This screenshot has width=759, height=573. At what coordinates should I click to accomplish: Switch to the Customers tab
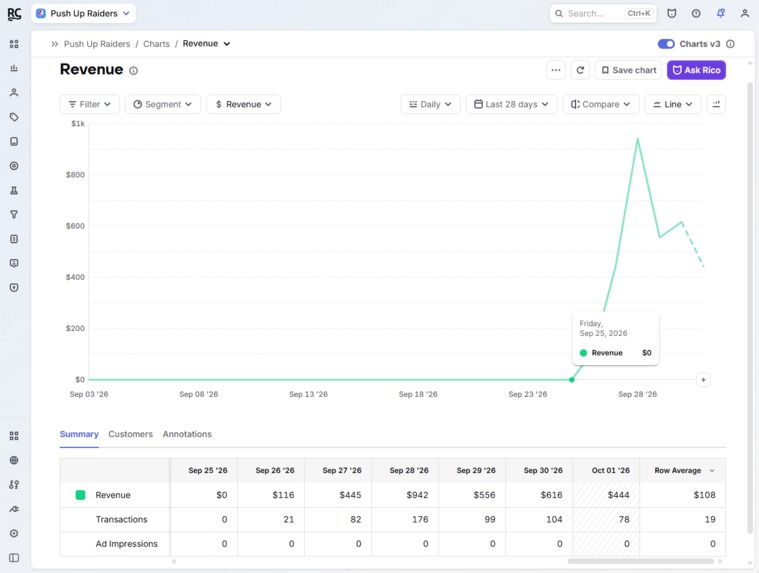point(130,434)
